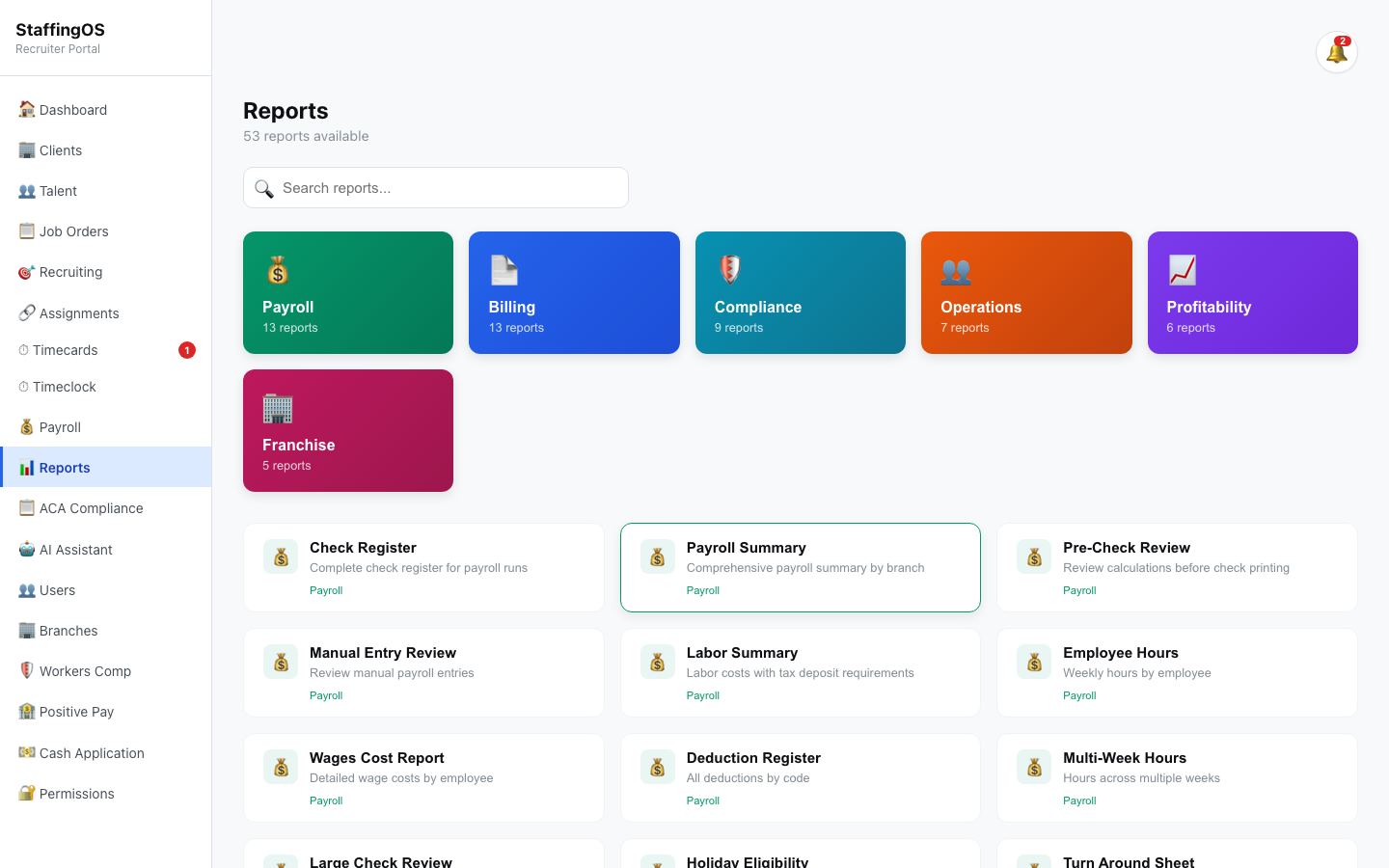Open the Pre-Check Review report
This screenshot has width=1389, height=868.
click(1176, 567)
